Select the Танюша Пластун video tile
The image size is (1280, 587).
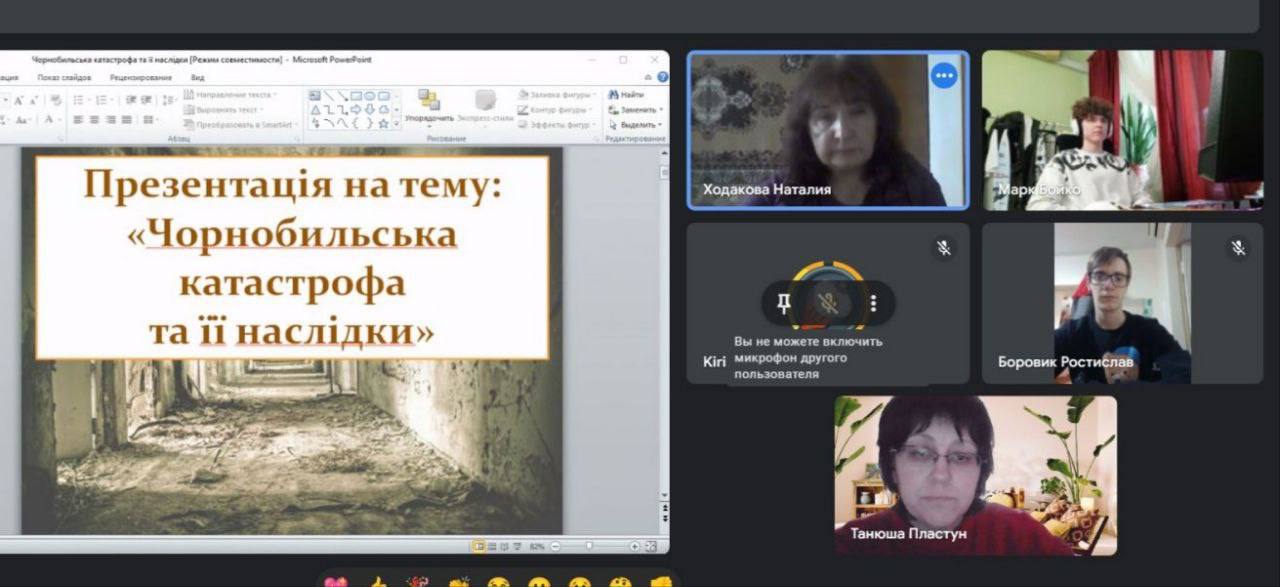coord(975,475)
